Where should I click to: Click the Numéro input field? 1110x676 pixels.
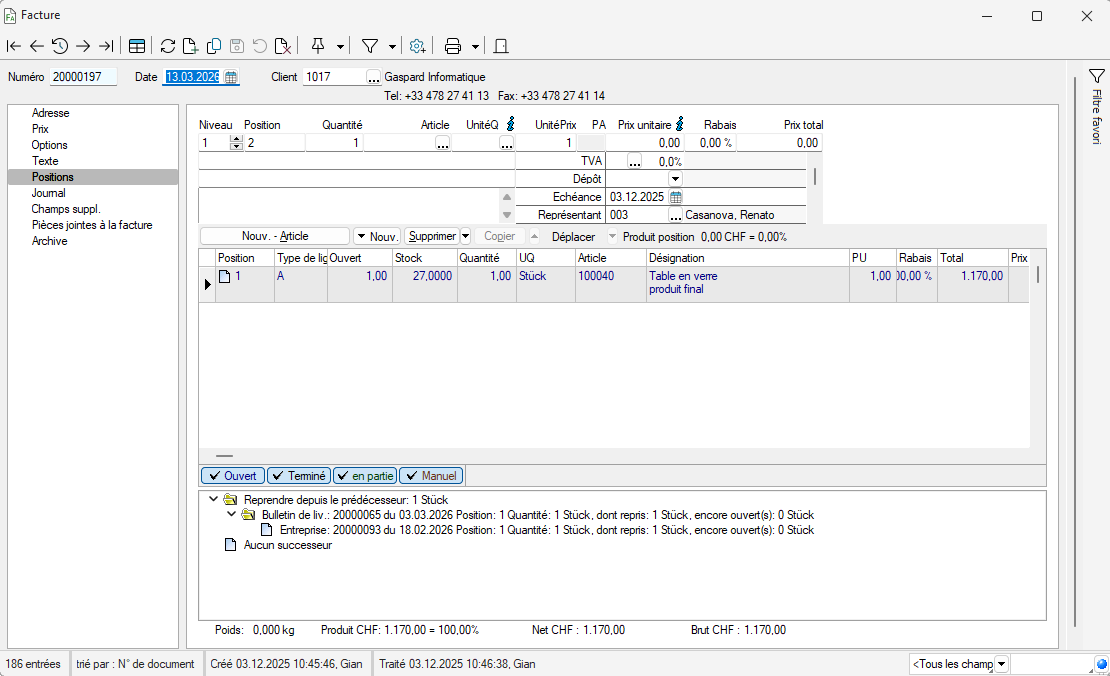click(83, 77)
